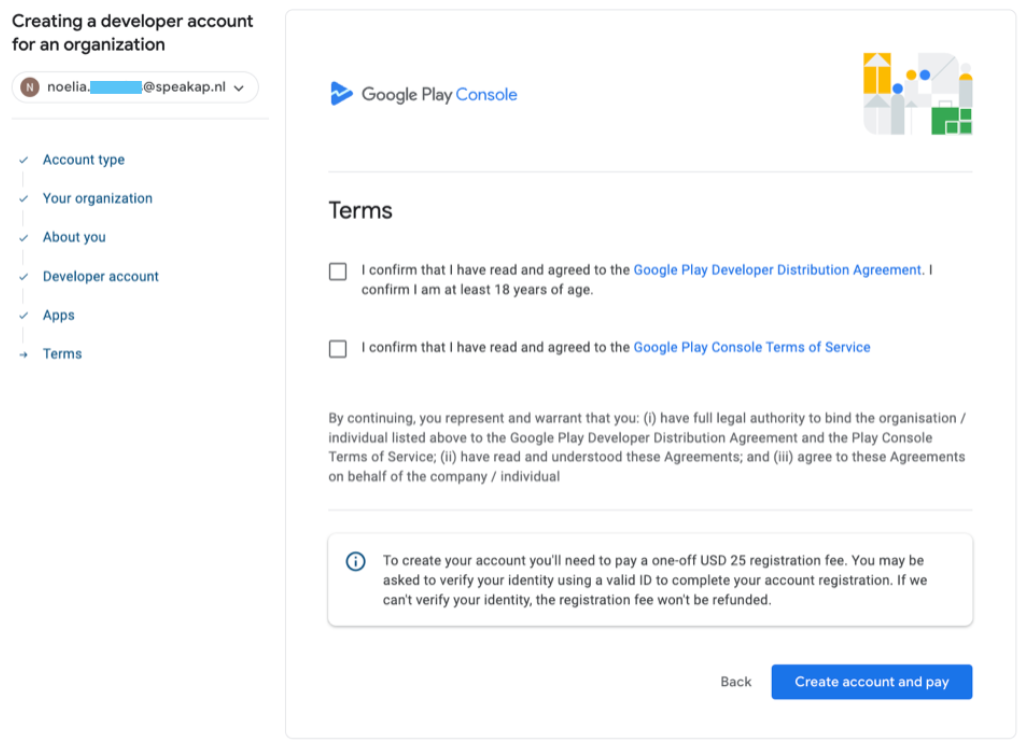Open Google Play Console Terms of Service link
The image size is (1024, 754).
point(752,347)
